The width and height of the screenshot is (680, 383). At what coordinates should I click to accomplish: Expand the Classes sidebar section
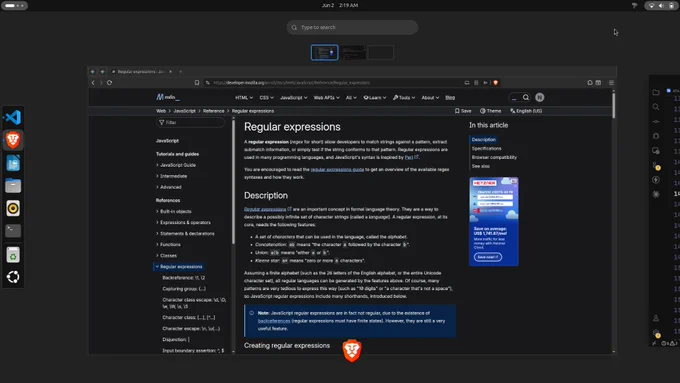pyautogui.click(x=166, y=256)
